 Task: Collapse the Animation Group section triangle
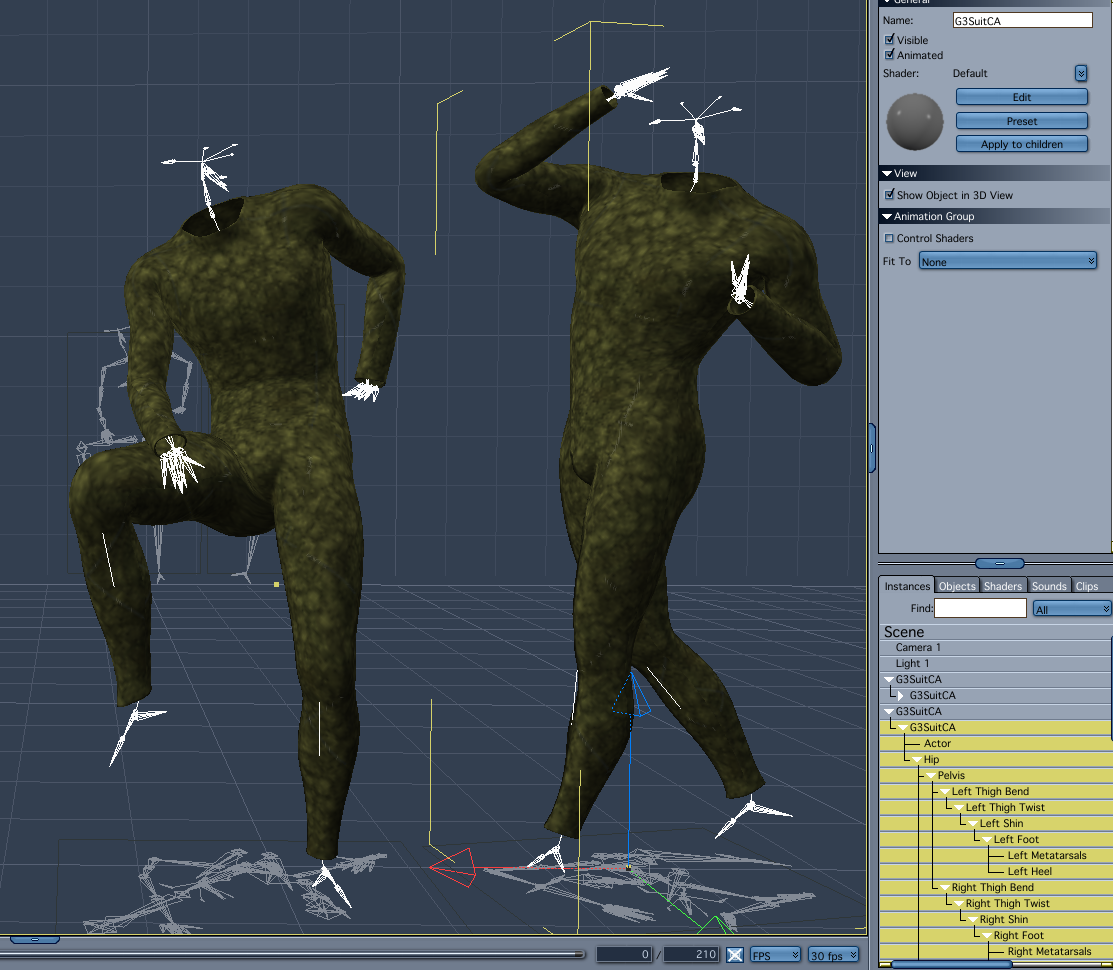(887, 216)
